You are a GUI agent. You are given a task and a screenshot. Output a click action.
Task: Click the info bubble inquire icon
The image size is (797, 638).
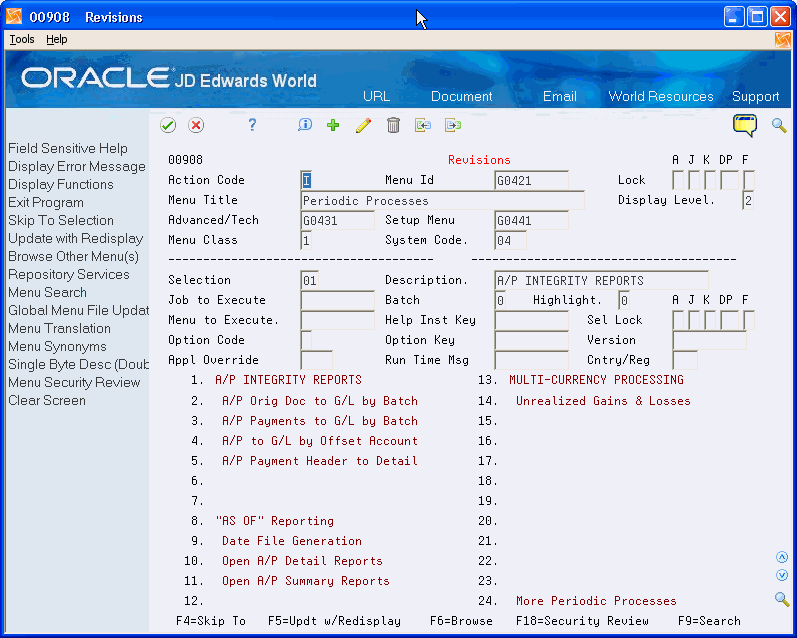(x=305, y=125)
